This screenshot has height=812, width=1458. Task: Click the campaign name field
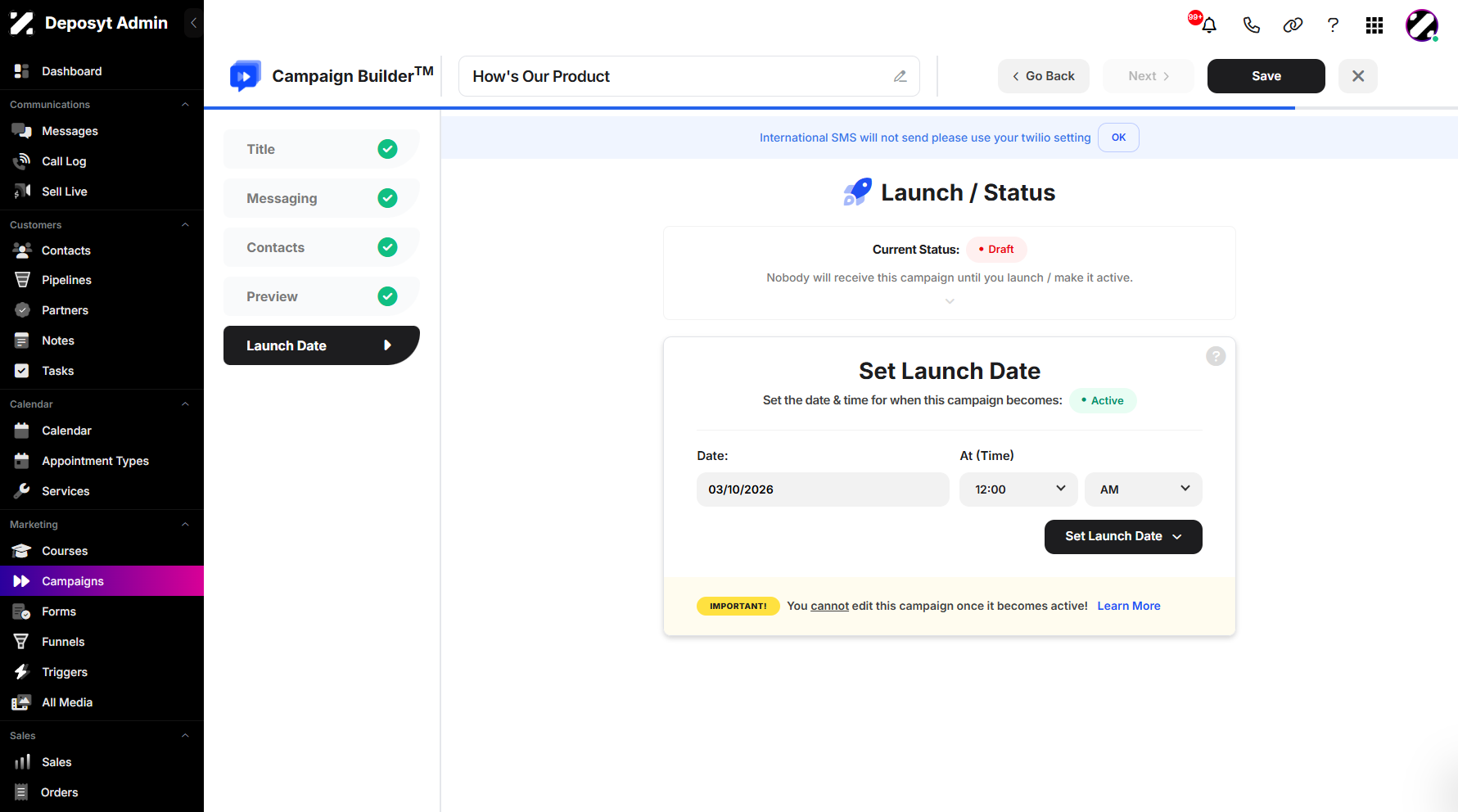(x=688, y=76)
